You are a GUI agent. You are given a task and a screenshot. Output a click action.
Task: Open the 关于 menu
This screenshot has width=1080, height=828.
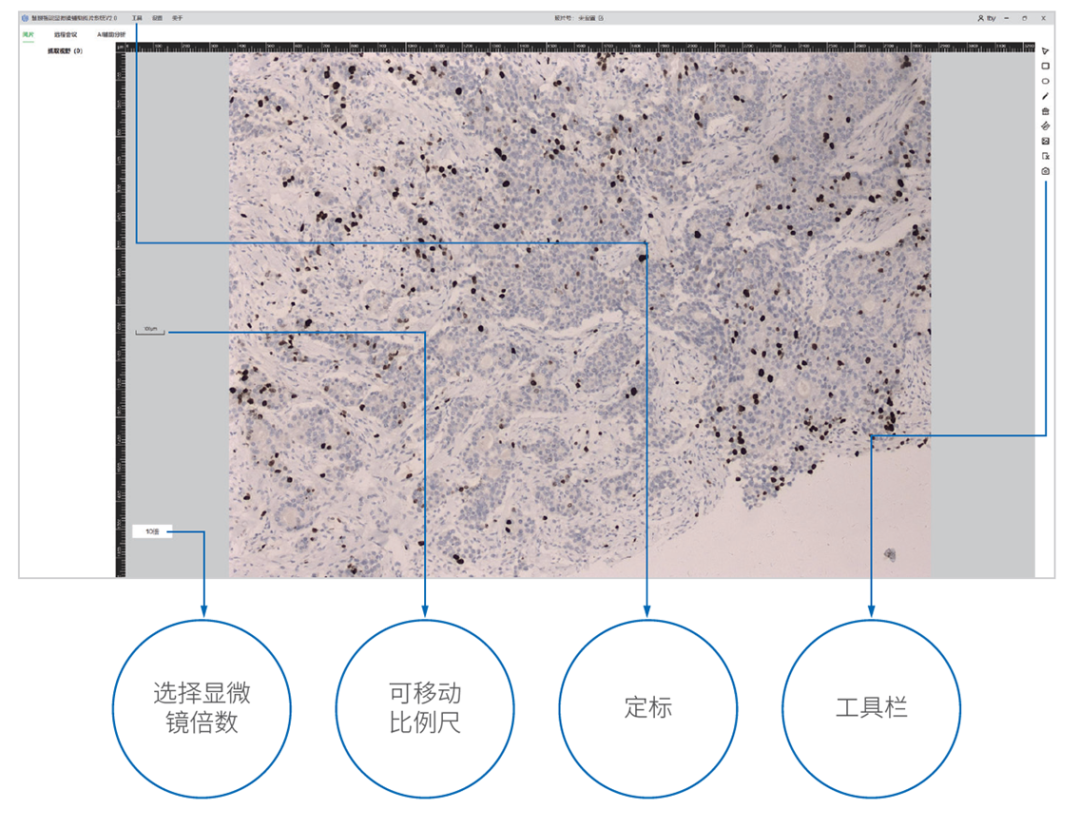point(177,18)
